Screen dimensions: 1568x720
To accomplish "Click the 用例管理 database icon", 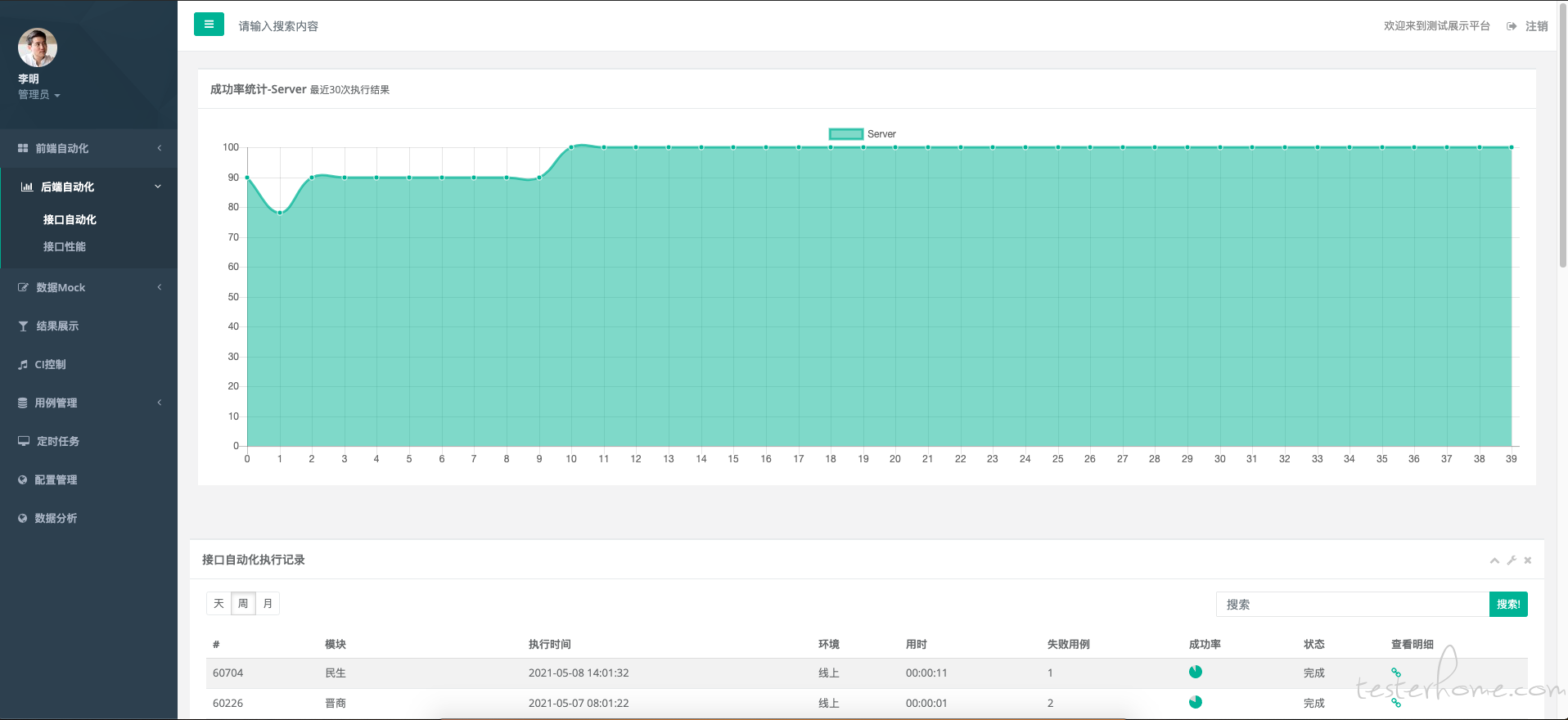I will pos(23,403).
